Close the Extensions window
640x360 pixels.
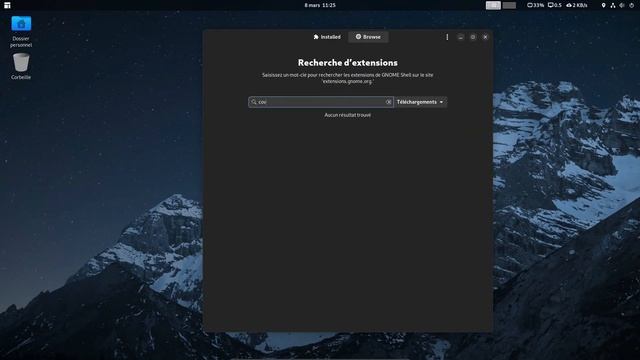pyautogui.click(x=485, y=37)
